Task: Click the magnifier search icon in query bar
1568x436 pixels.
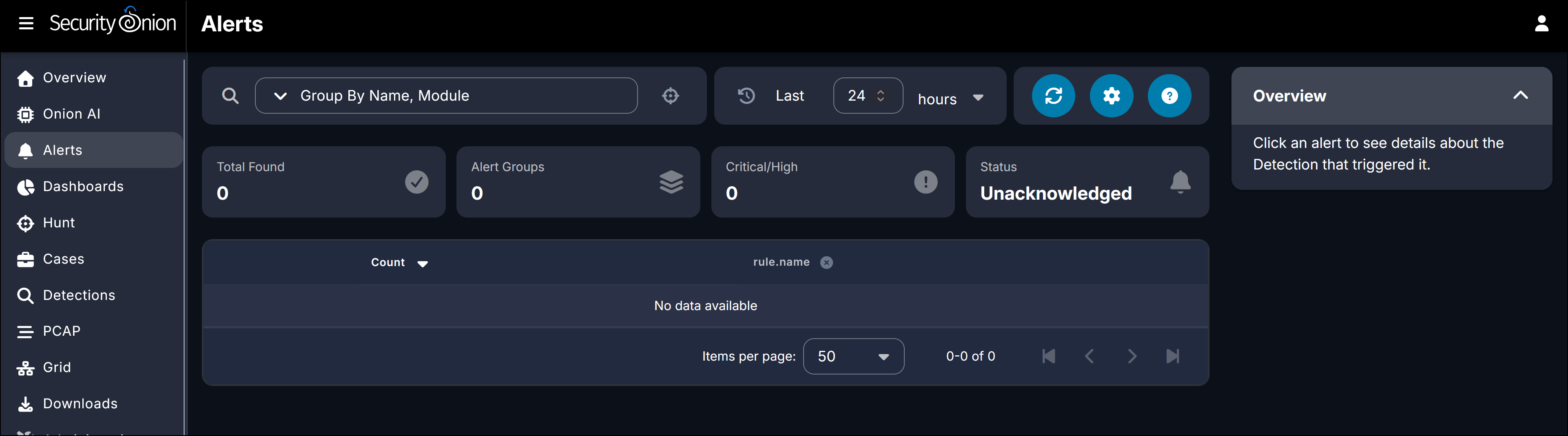Action: (x=230, y=95)
